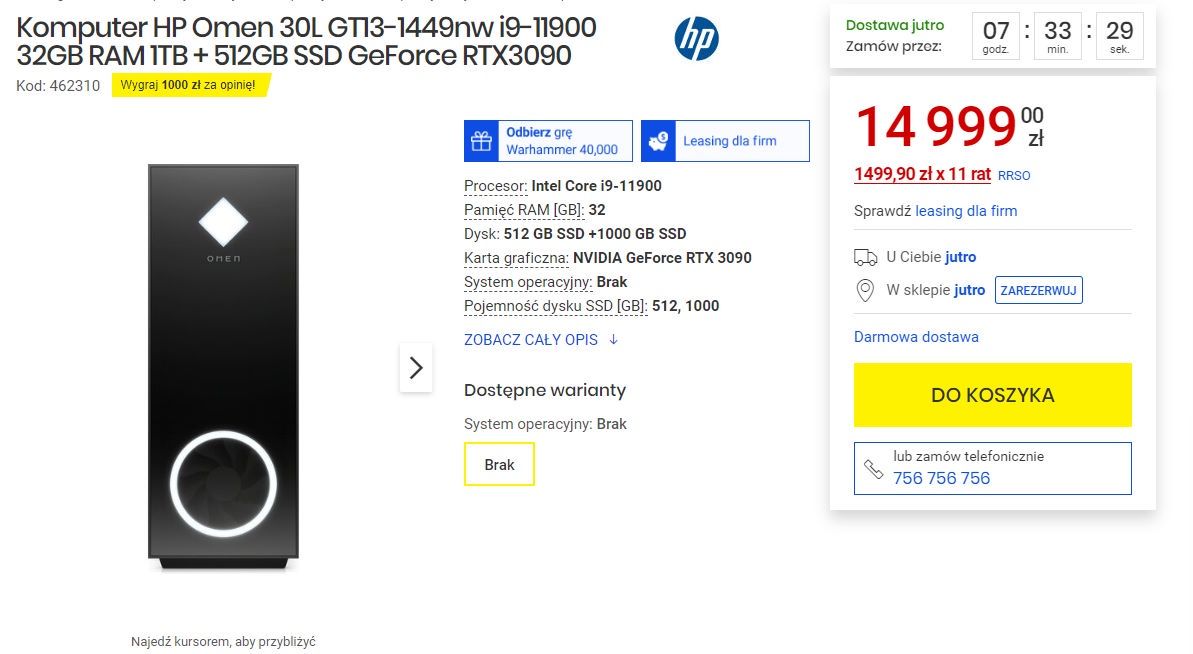Click the piggy bank leasing icon
Screen dimensions: 1193x654
pos(658,141)
